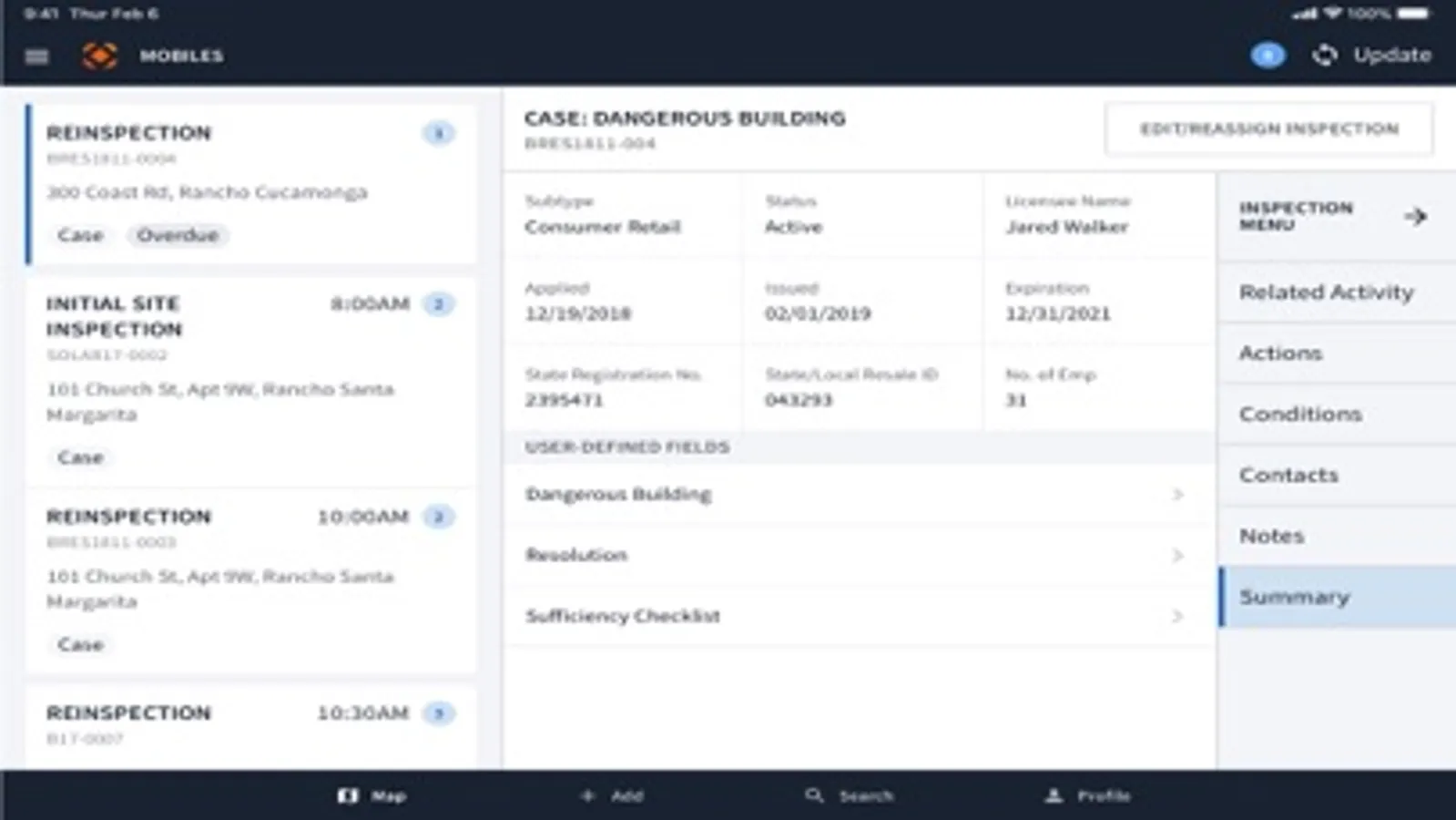Click the Map icon in bottom bar
The height and width of the screenshot is (820, 1456).
(348, 796)
